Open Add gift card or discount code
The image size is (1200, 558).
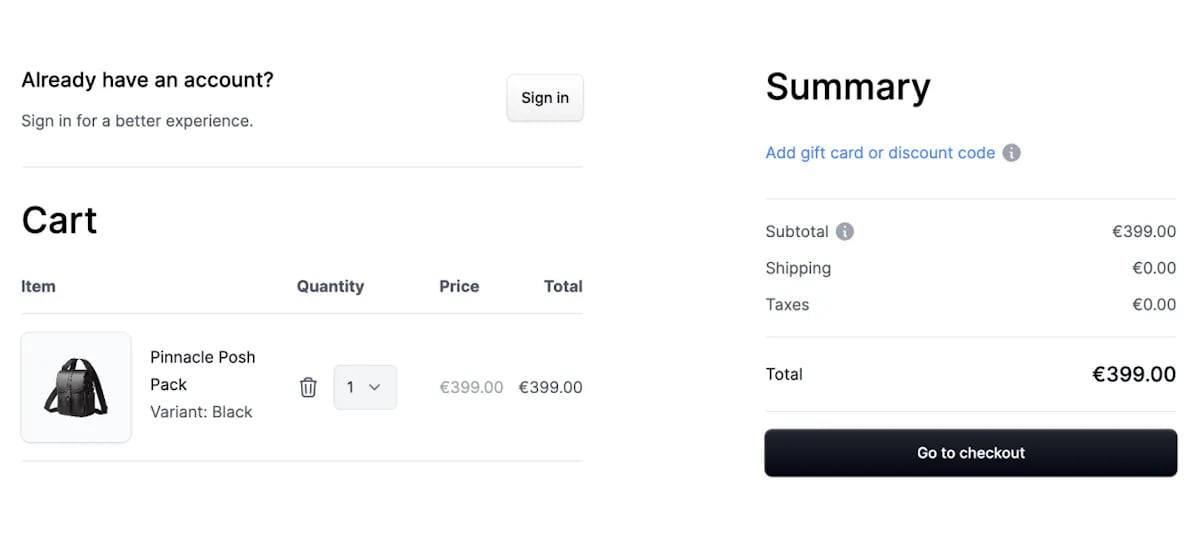click(x=880, y=153)
